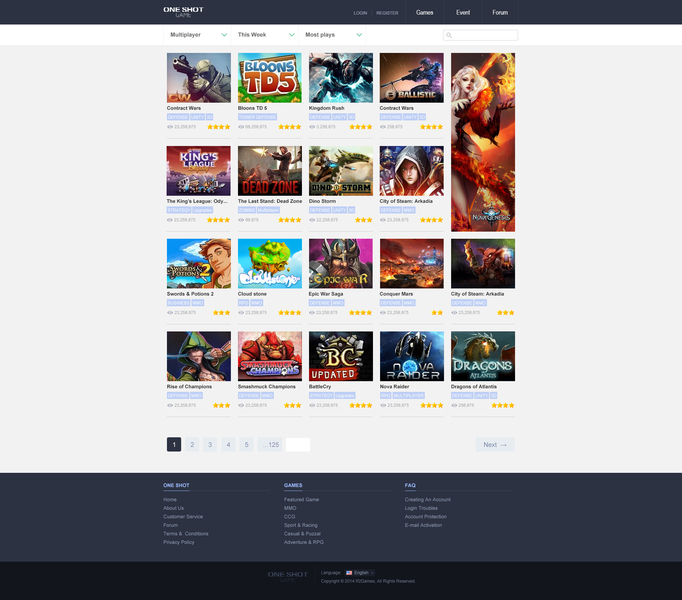
Task: Click the Business tag under Swords & Potions 2
Action: (x=178, y=303)
